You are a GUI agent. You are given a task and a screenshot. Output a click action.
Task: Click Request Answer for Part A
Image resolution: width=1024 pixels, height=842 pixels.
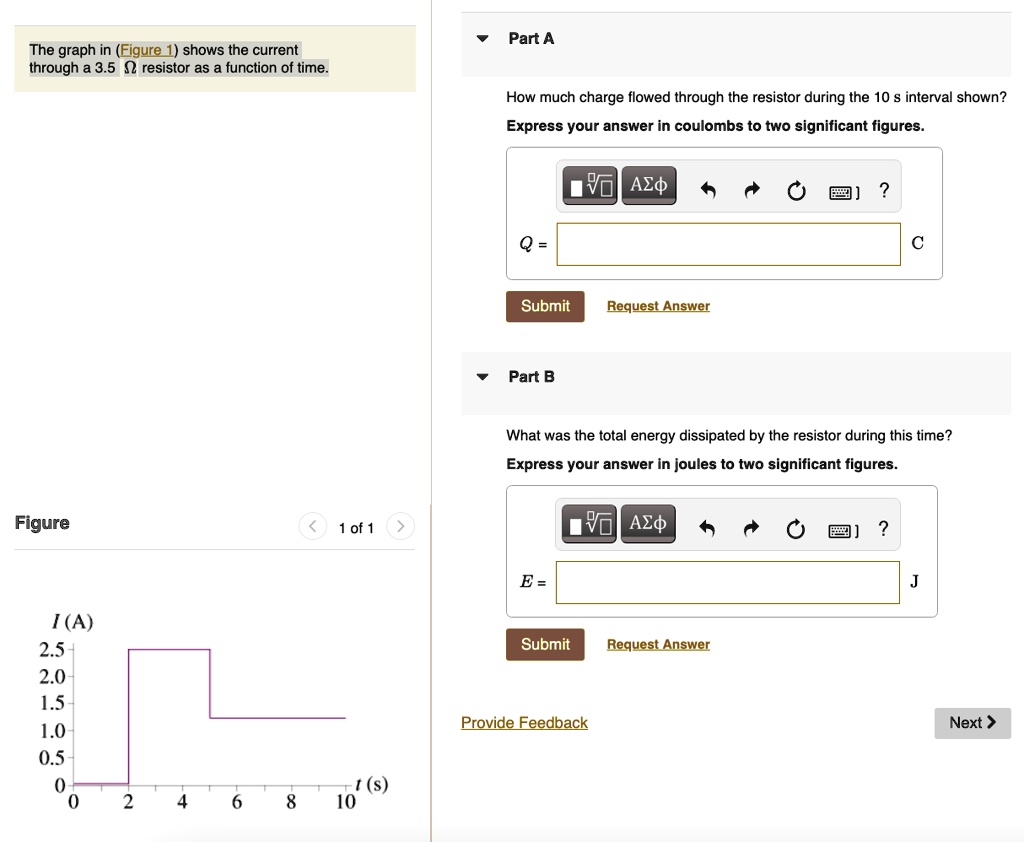[657, 305]
